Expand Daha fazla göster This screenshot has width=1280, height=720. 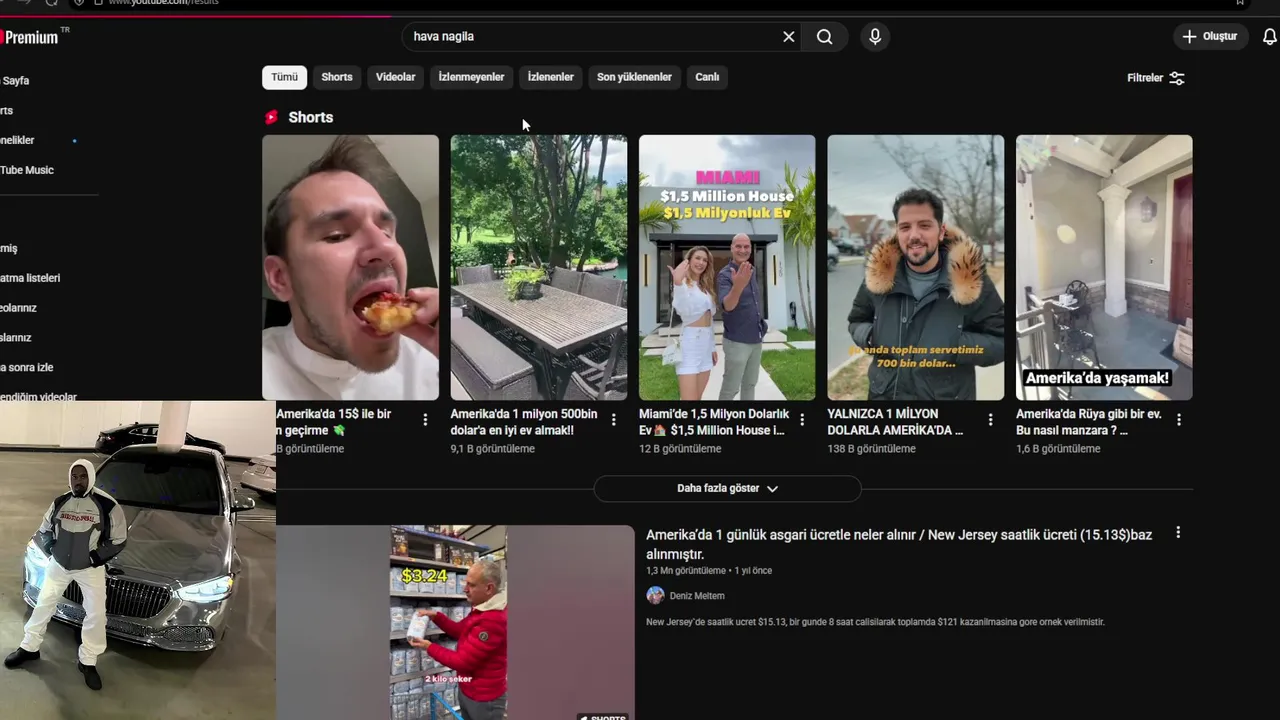(x=727, y=489)
